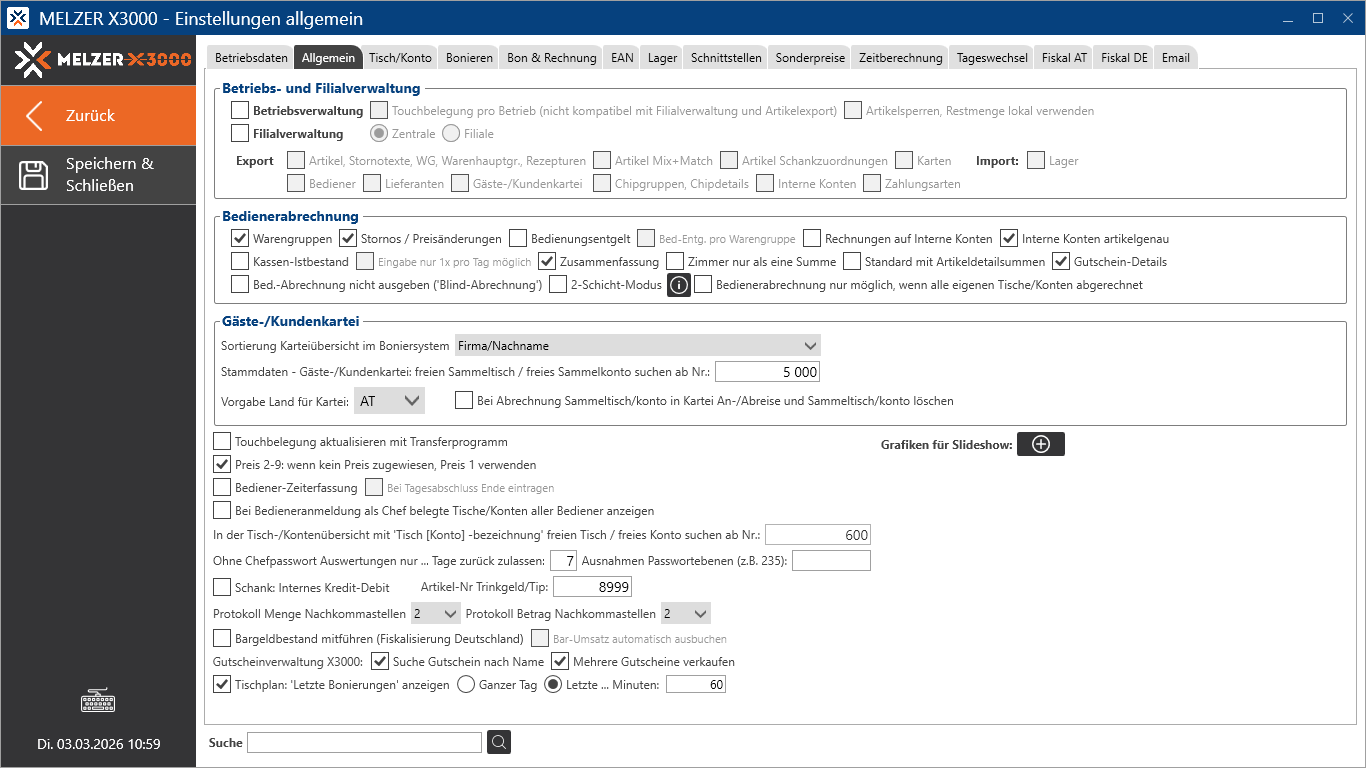Click the info icon next to 2-Schicht-Modus
Viewport: 1366px width, 768px height.
pyautogui.click(x=679, y=285)
